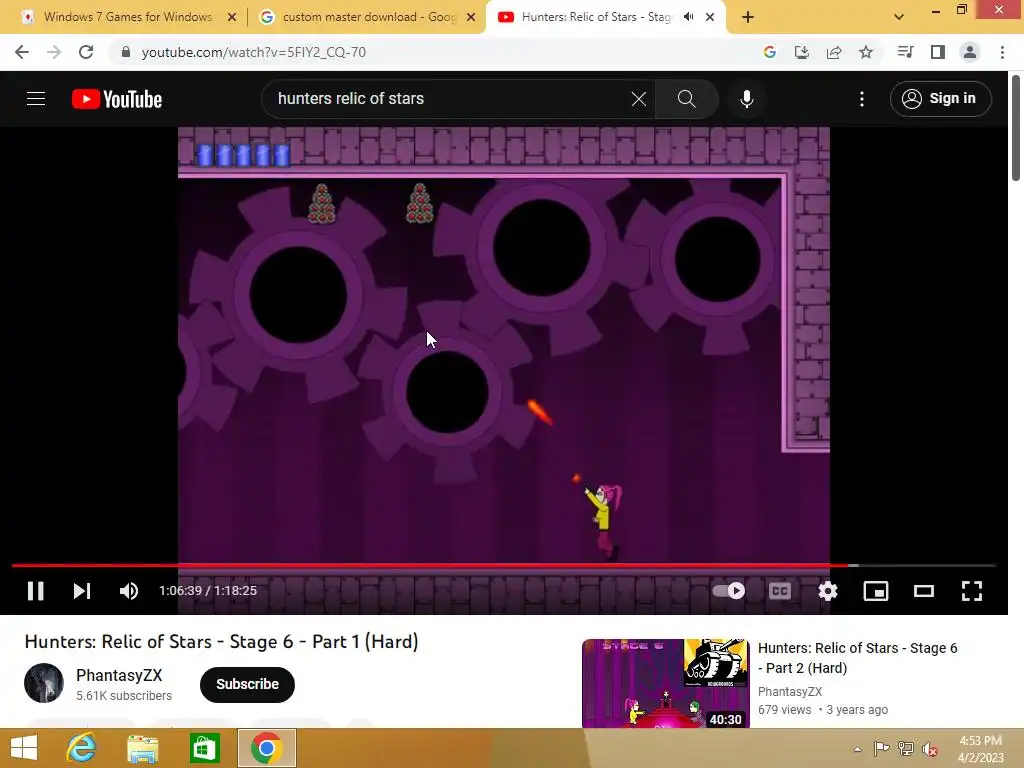Switch to custom master download tab

click(x=366, y=17)
